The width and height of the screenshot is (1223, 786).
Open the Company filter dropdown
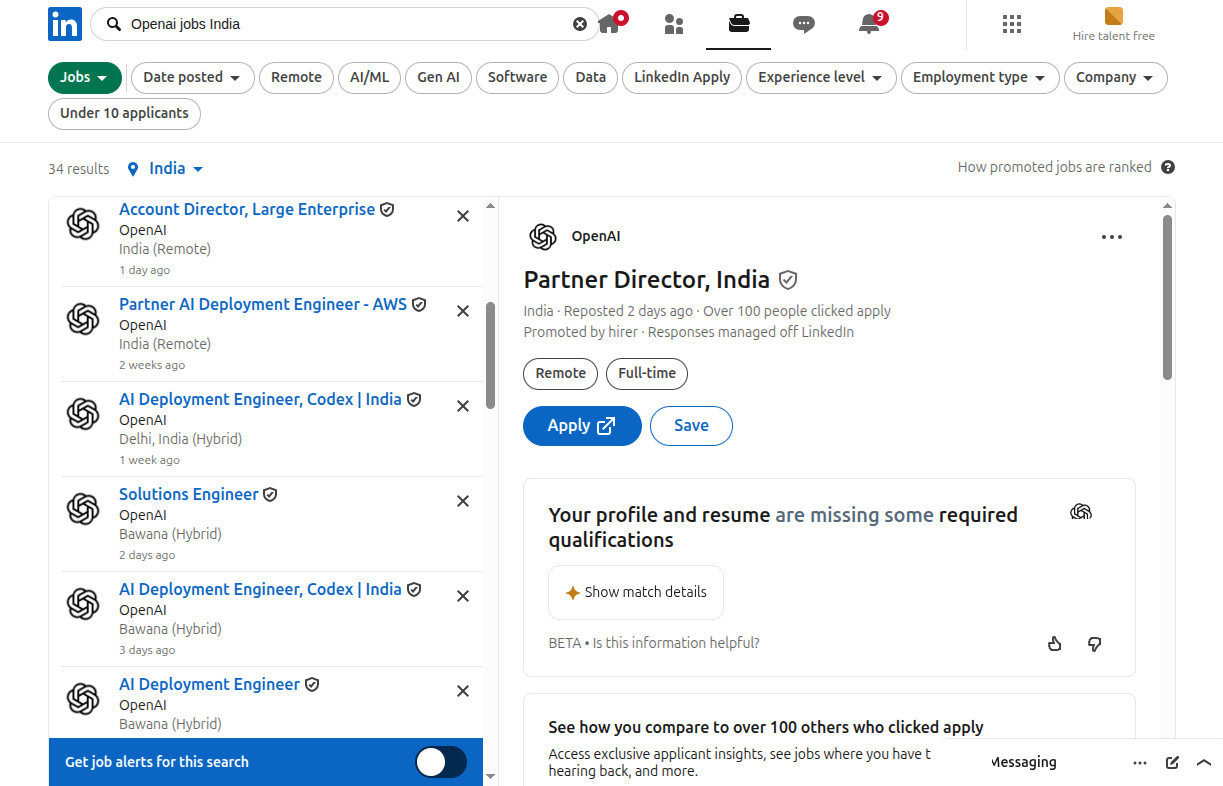click(1115, 77)
